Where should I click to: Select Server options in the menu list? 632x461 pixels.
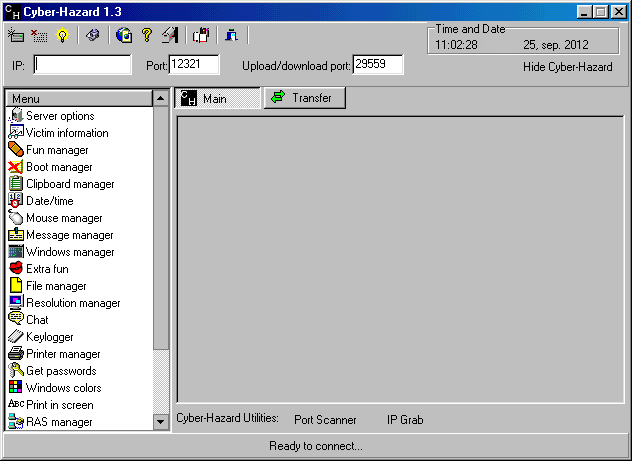pos(60,116)
